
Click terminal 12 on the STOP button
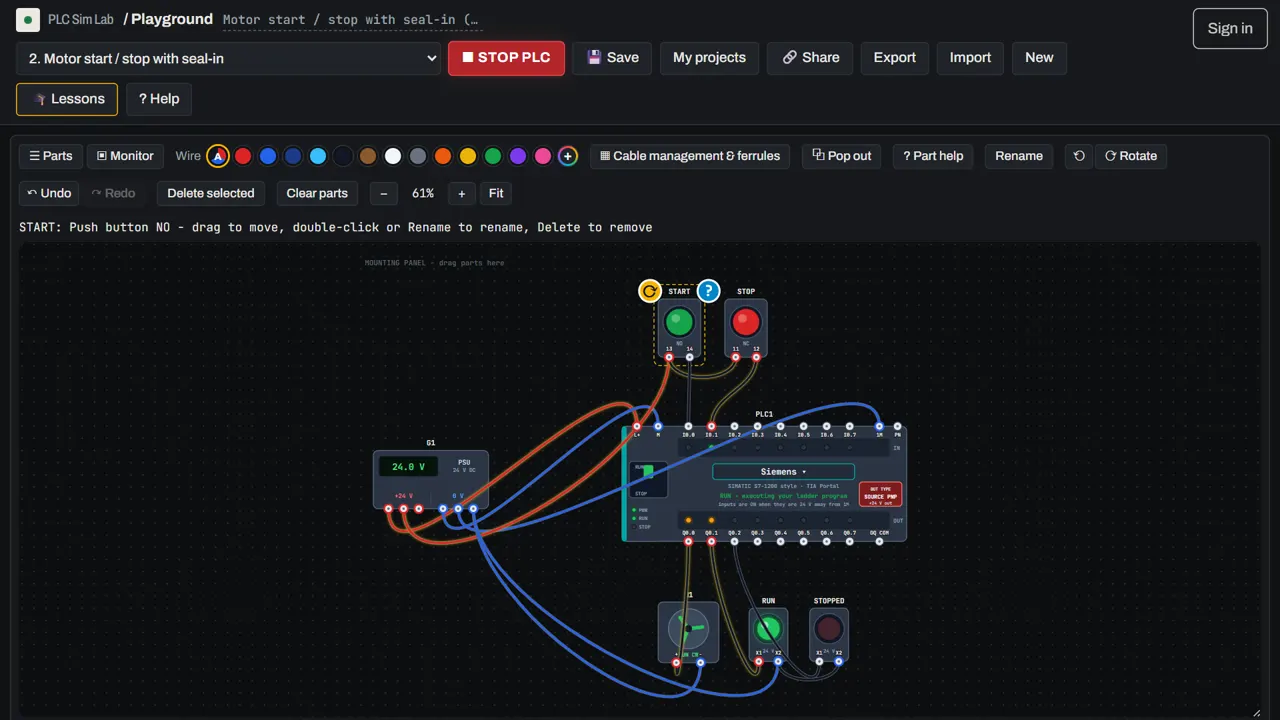pyautogui.click(x=755, y=356)
